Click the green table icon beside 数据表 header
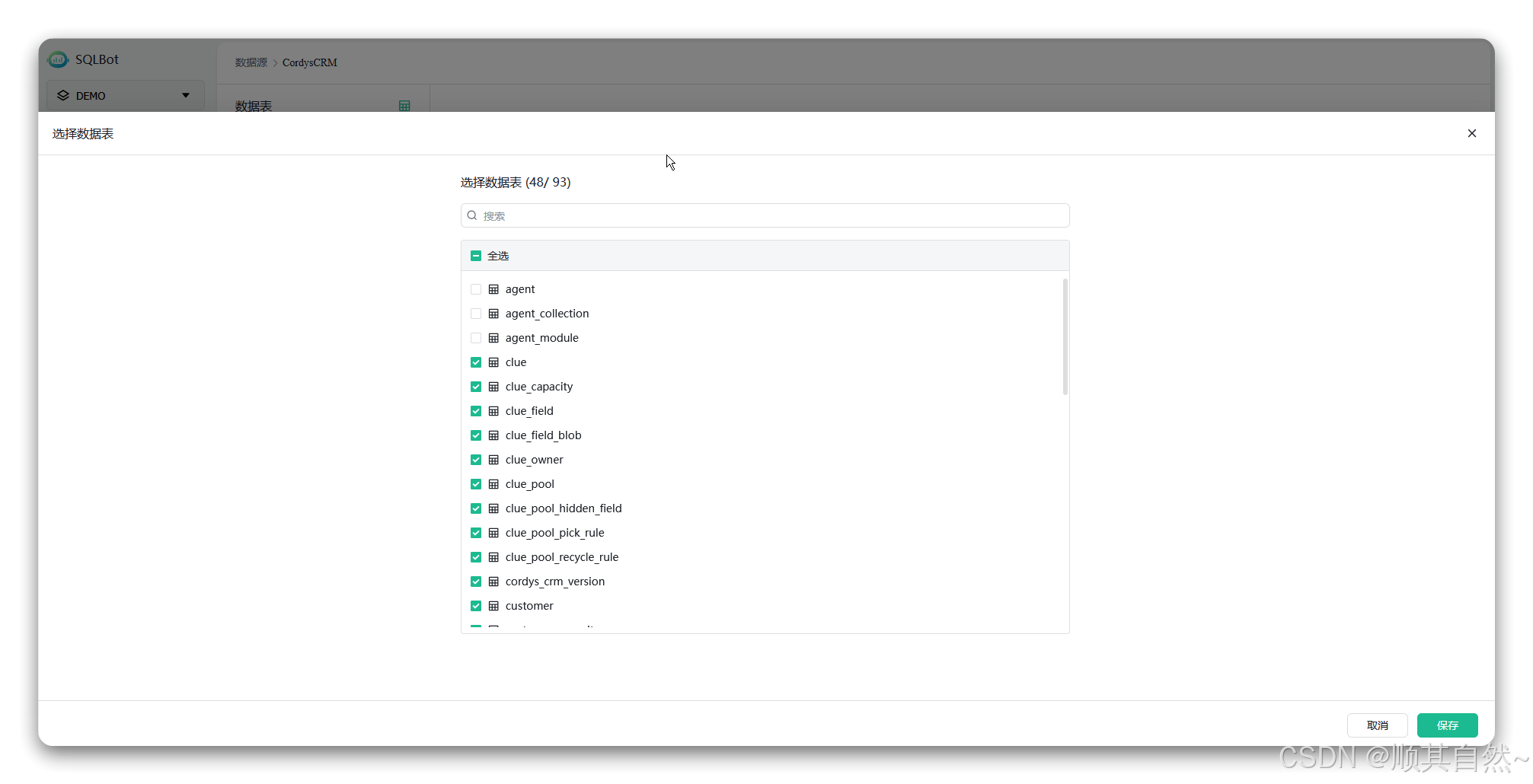The width and height of the screenshot is (1533, 784). coord(404,105)
